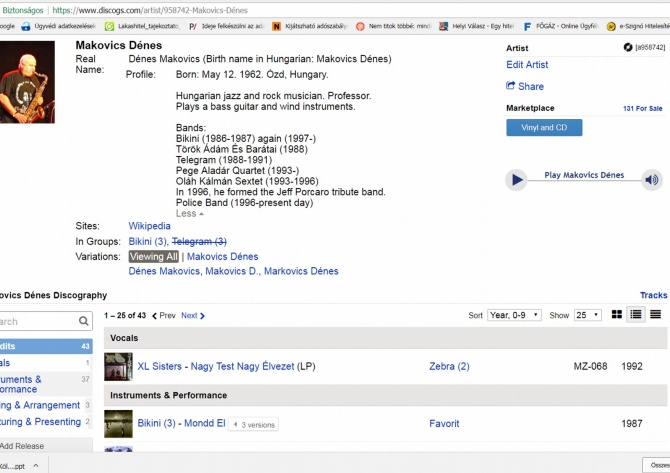This screenshot has height=473, width=670.
Task: Open the Zebra (2) label link
Action: (449, 366)
